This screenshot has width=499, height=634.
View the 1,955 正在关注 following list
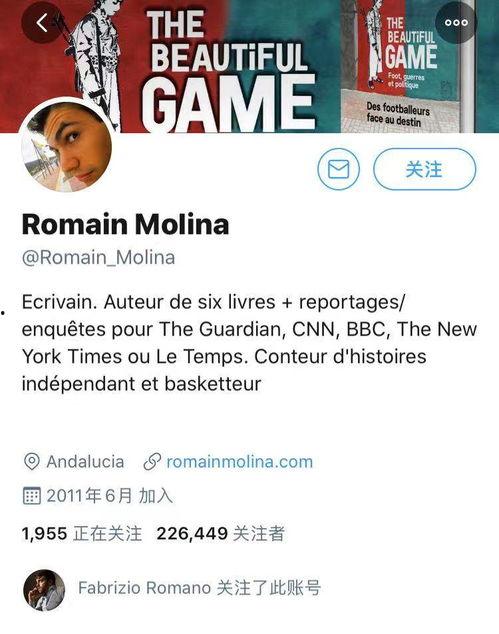pos(82,533)
